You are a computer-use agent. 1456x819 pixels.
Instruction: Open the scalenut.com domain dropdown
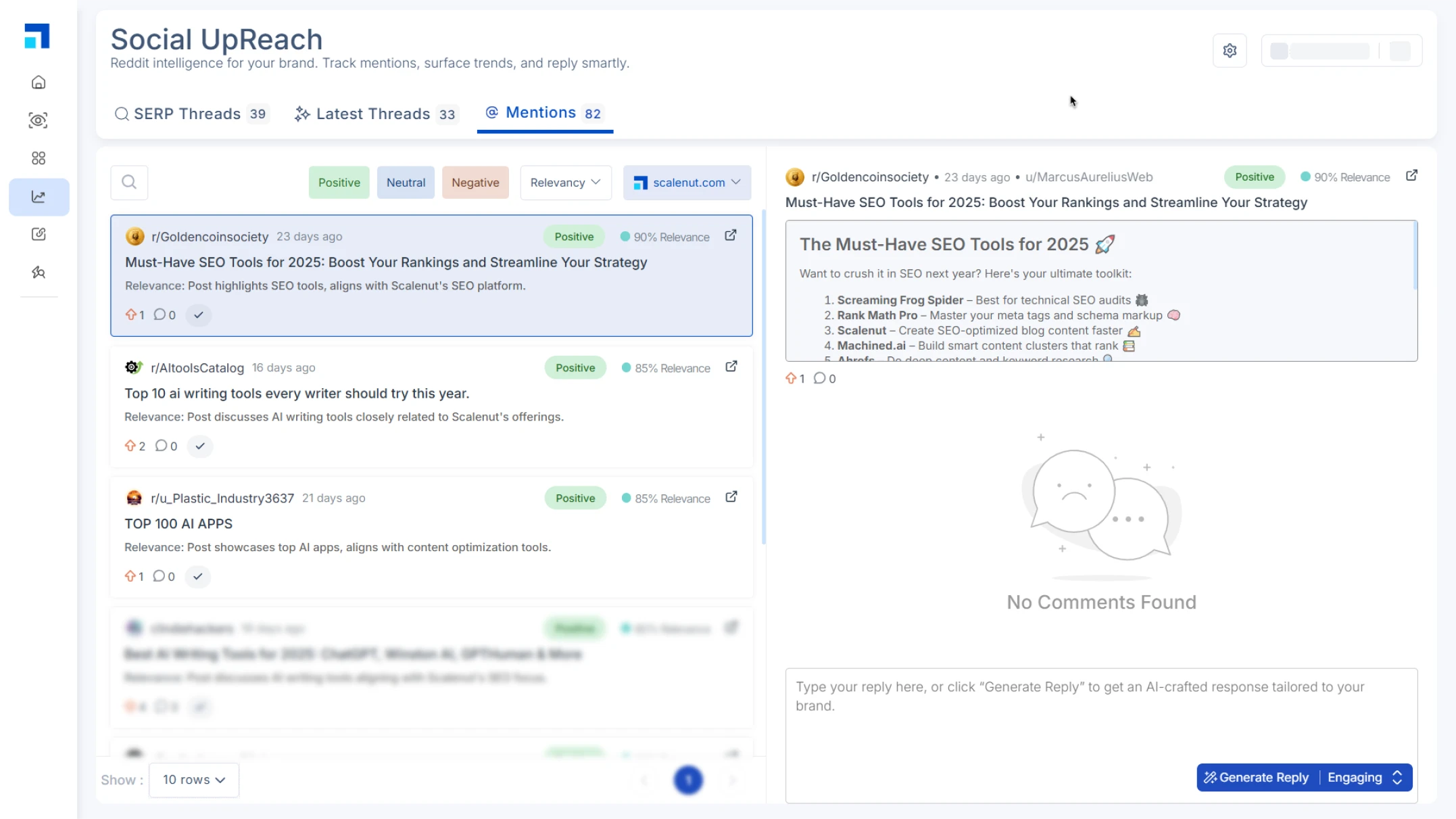[687, 183]
